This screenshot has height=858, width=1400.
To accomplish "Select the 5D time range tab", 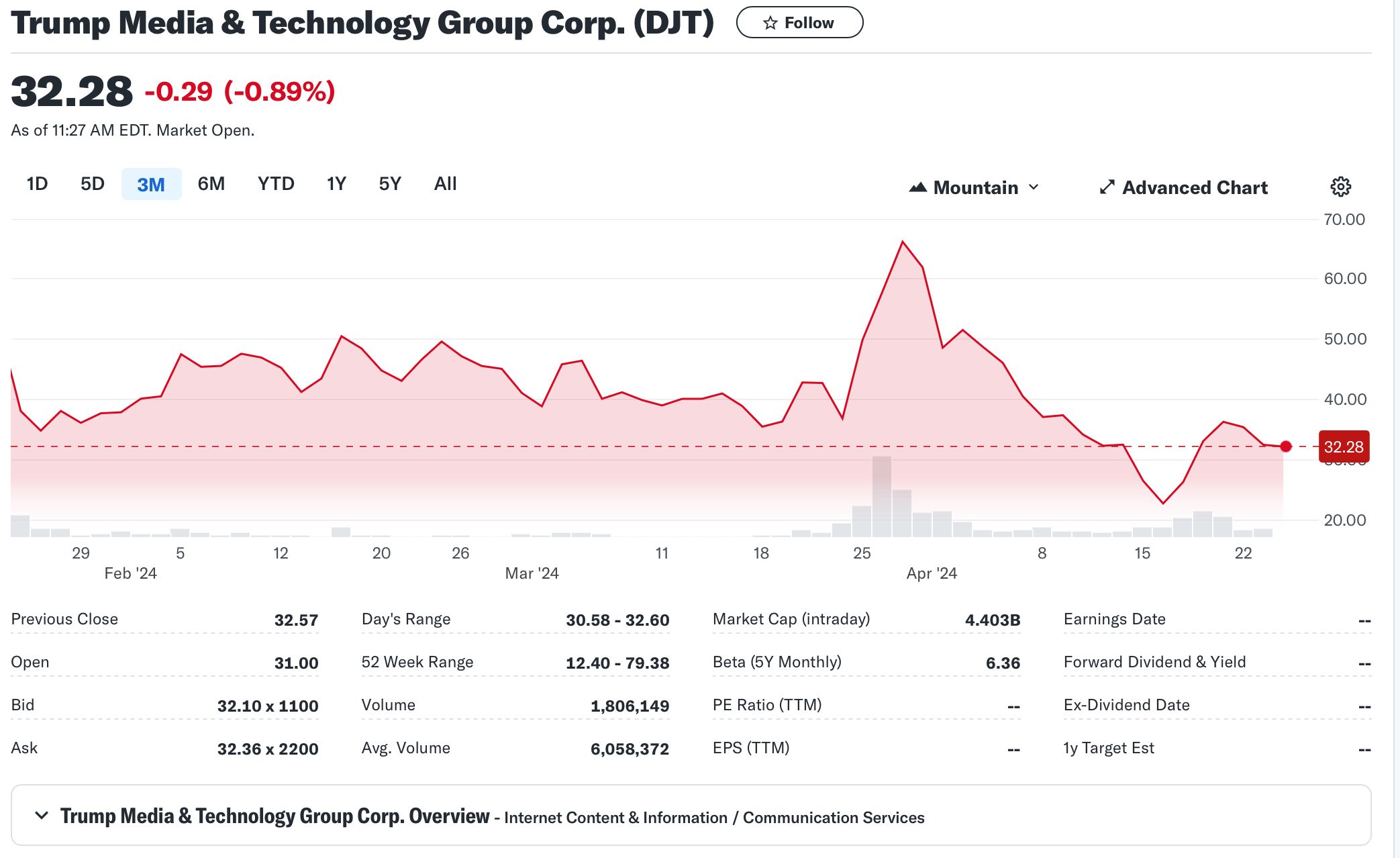I will (x=93, y=184).
